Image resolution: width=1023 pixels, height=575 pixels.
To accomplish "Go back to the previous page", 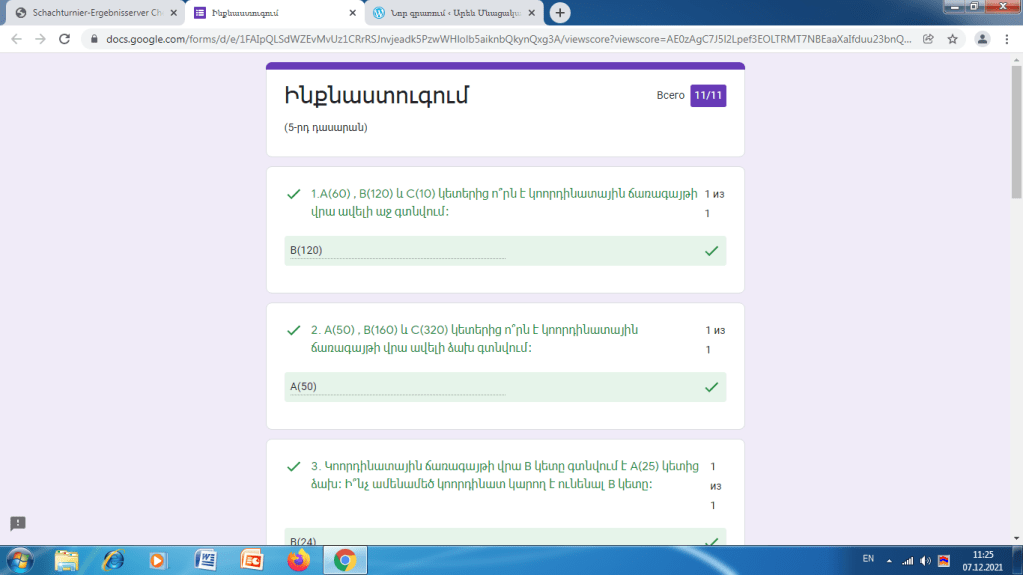I will pos(16,39).
